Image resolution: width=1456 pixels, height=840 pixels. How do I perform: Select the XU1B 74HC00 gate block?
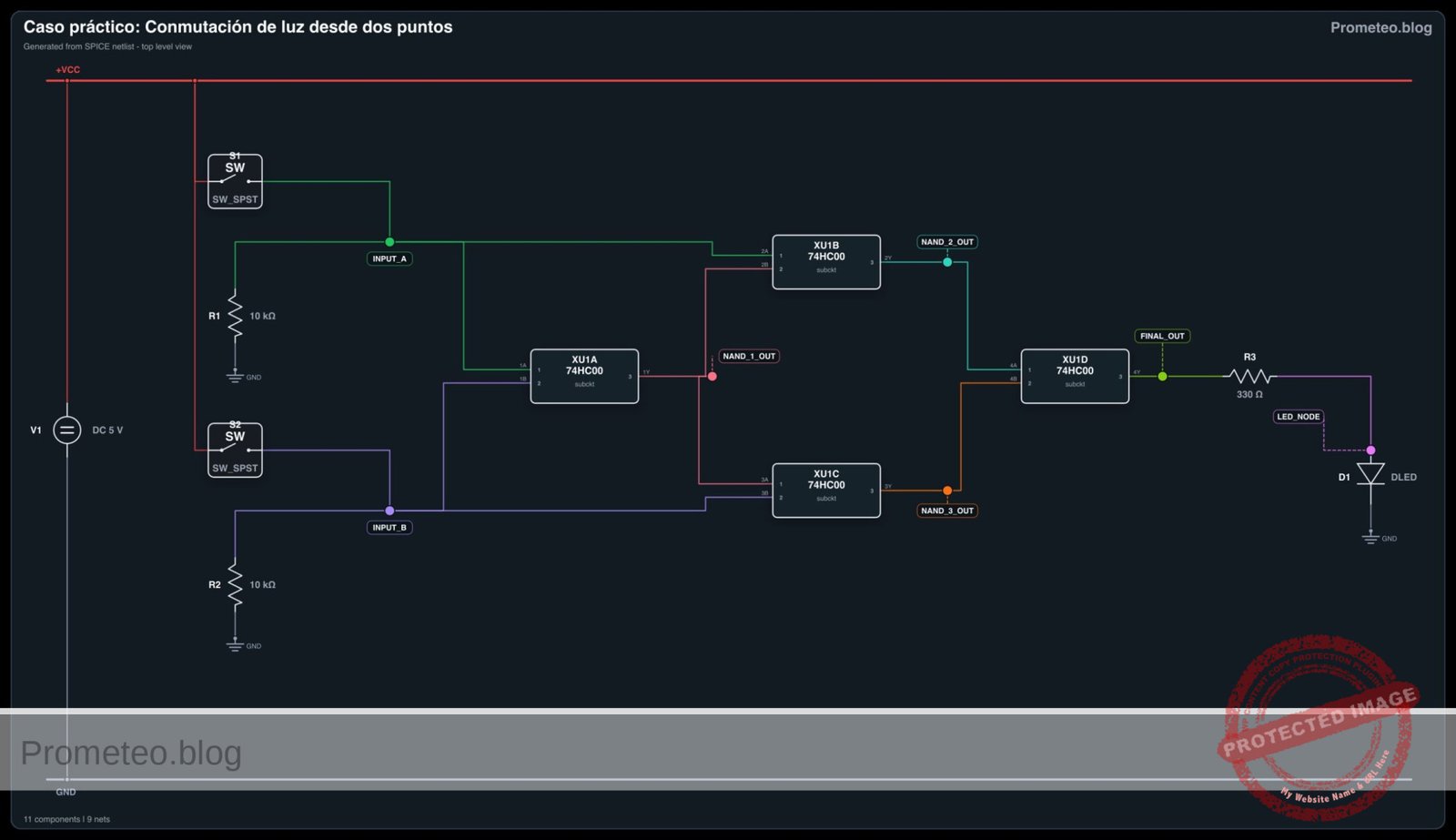point(826,262)
